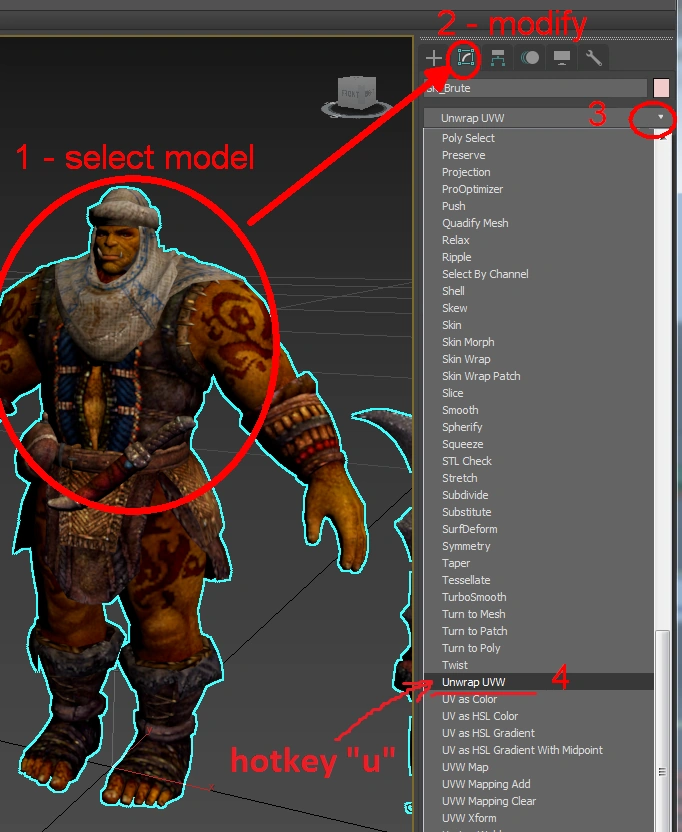Image resolution: width=682 pixels, height=832 pixels.
Task: Open the Create panel plus icon
Action: [434, 58]
